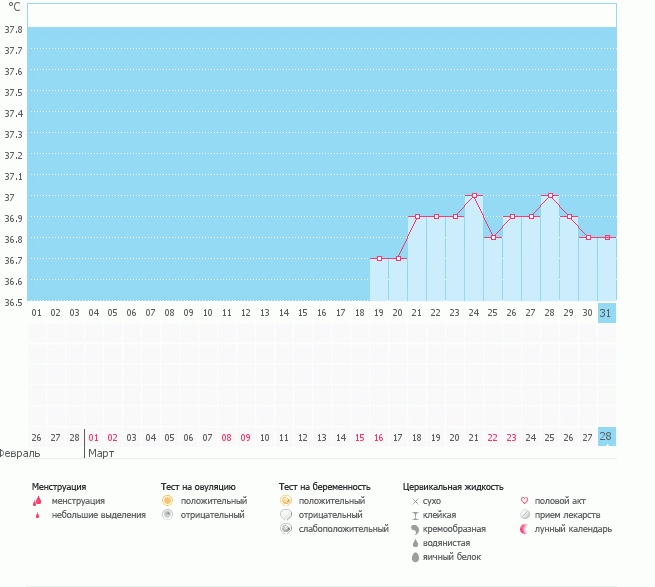Pick the positive ovulation test icon
The height and width of the screenshot is (587, 655).
pos(168,501)
